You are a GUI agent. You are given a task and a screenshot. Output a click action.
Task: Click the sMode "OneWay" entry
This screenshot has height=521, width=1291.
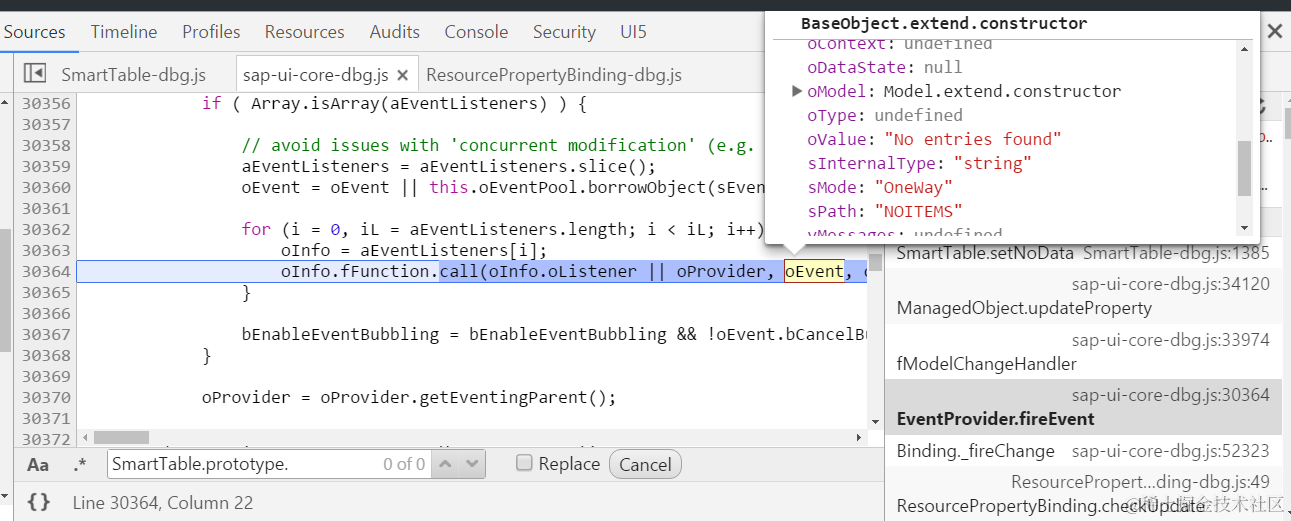879,187
